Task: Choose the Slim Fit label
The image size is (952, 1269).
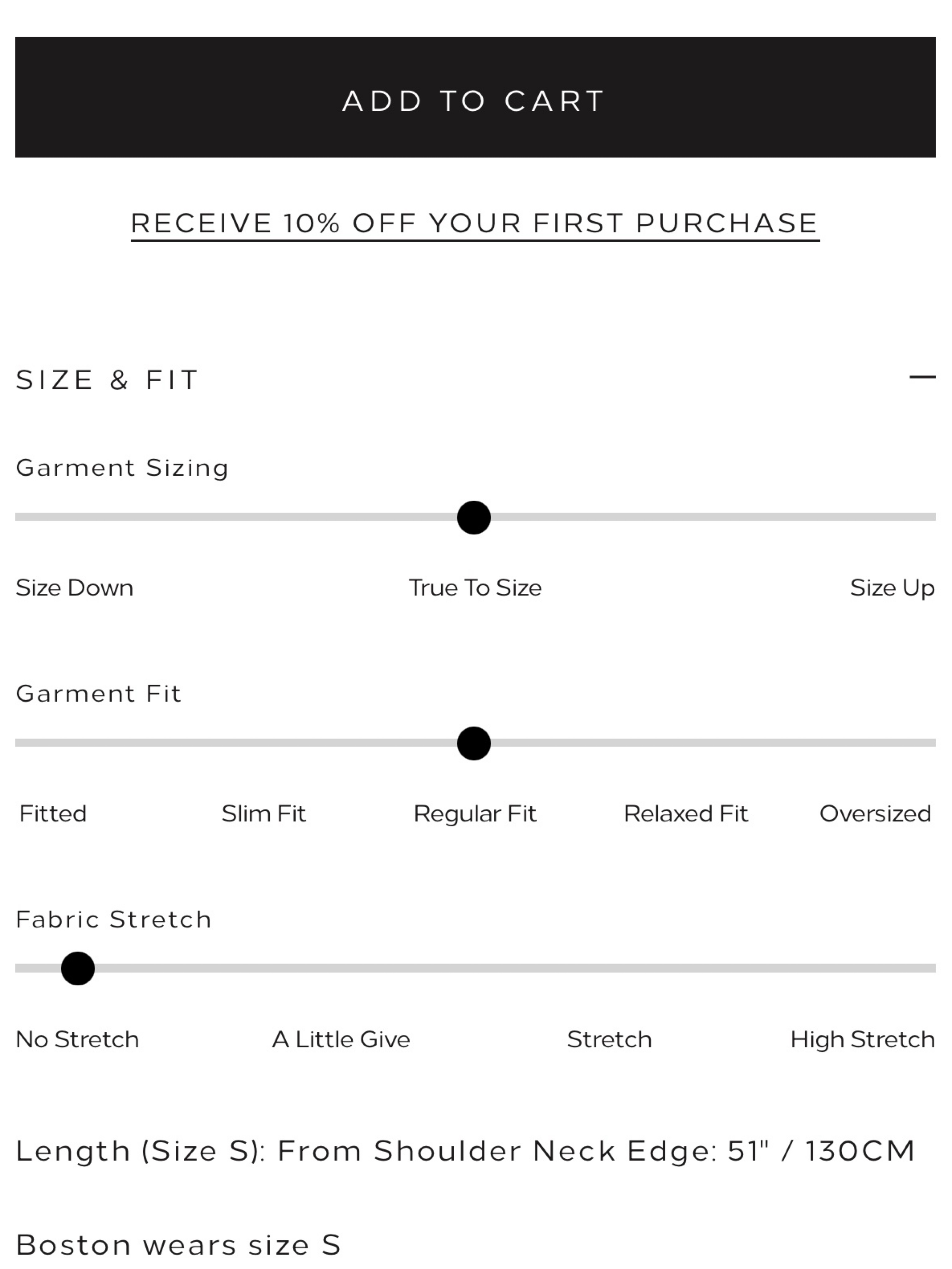Action: click(x=264, y=814)
